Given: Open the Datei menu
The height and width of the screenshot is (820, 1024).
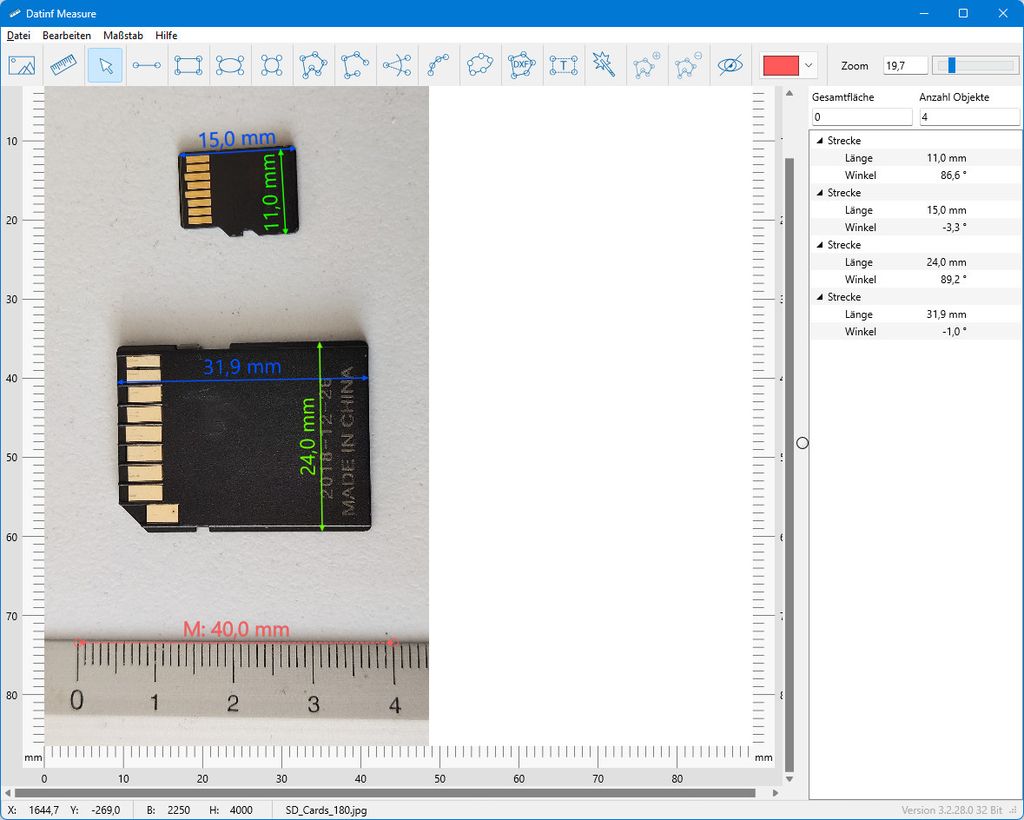Looking at the screenshot, I should (x=18, y=35).
